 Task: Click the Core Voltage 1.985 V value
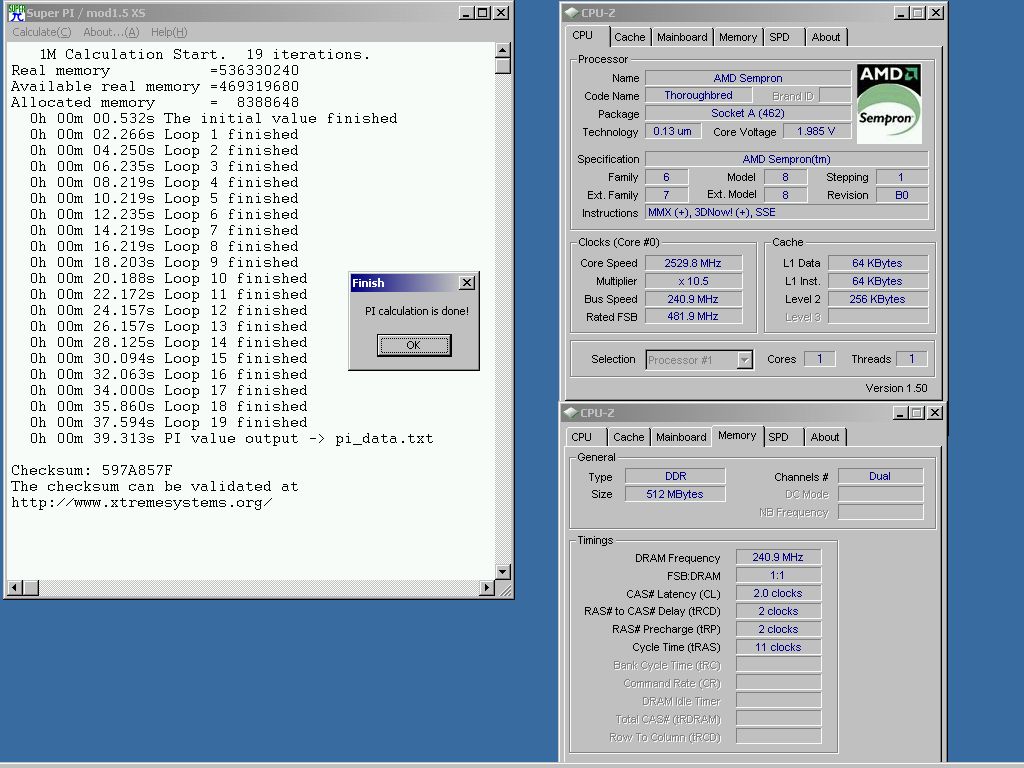click(x=816, y=131)
